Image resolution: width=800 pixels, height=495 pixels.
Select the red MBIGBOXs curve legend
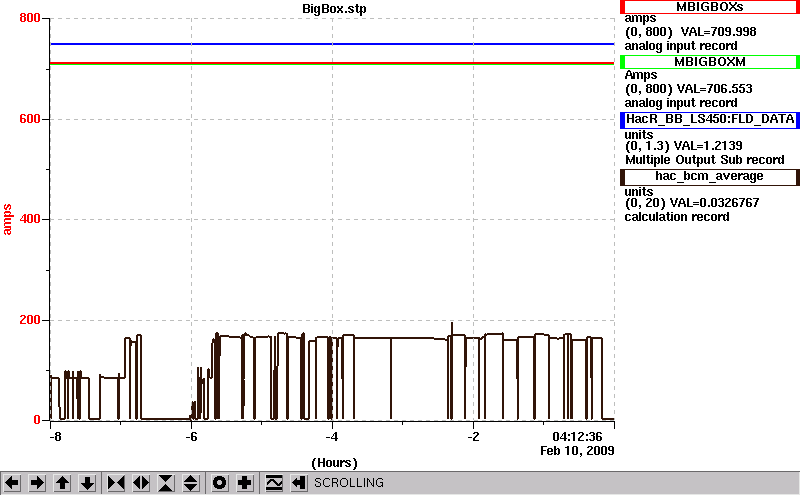[710, 7]
